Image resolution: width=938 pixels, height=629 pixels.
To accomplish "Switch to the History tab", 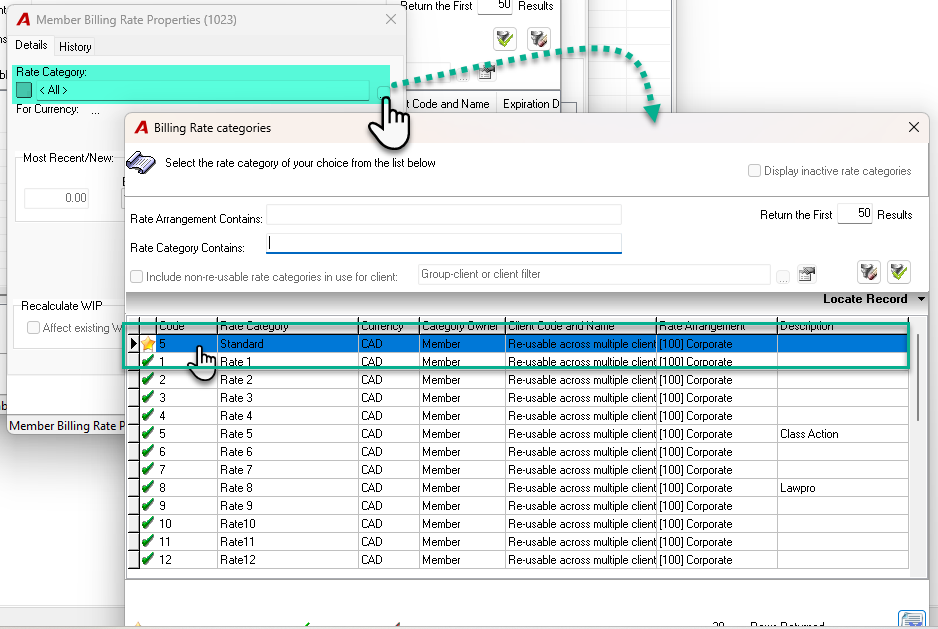I will tap(75, 47).
